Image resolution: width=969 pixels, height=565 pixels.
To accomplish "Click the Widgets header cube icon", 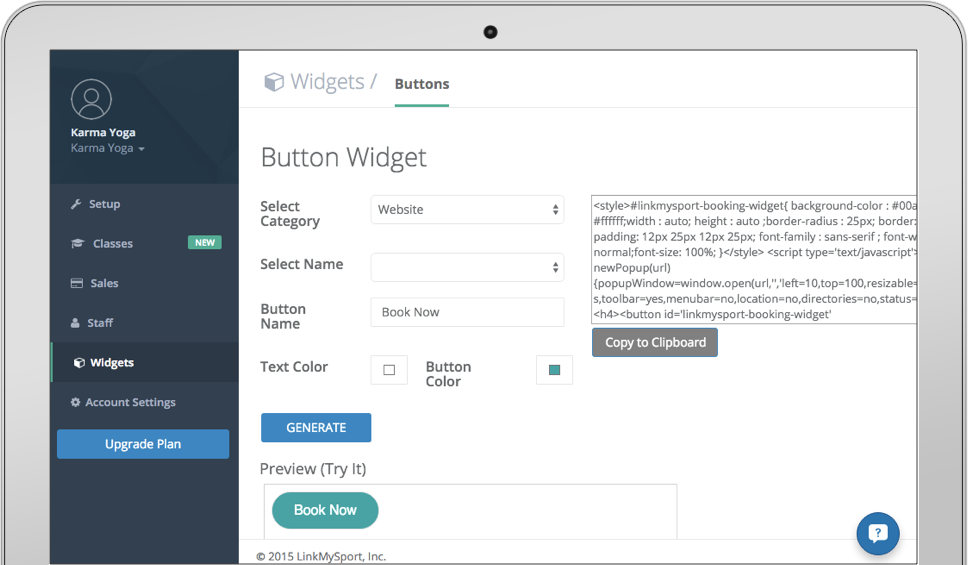I will click(x=273, y=83).
